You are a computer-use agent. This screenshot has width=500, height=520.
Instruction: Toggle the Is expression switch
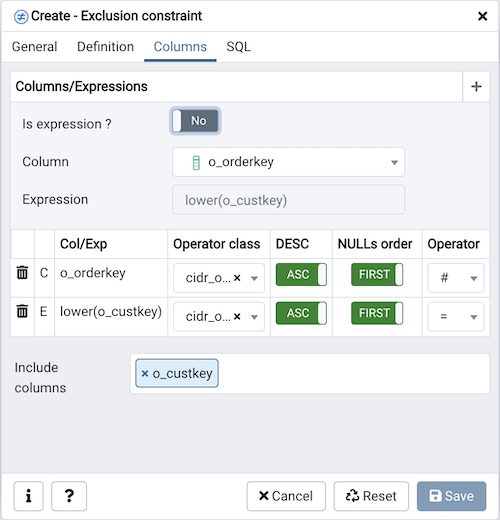pyautogui.click(x=195, y=121)
